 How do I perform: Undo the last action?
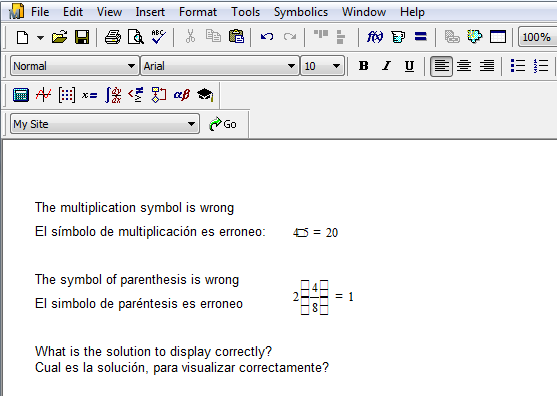(267, 37)
